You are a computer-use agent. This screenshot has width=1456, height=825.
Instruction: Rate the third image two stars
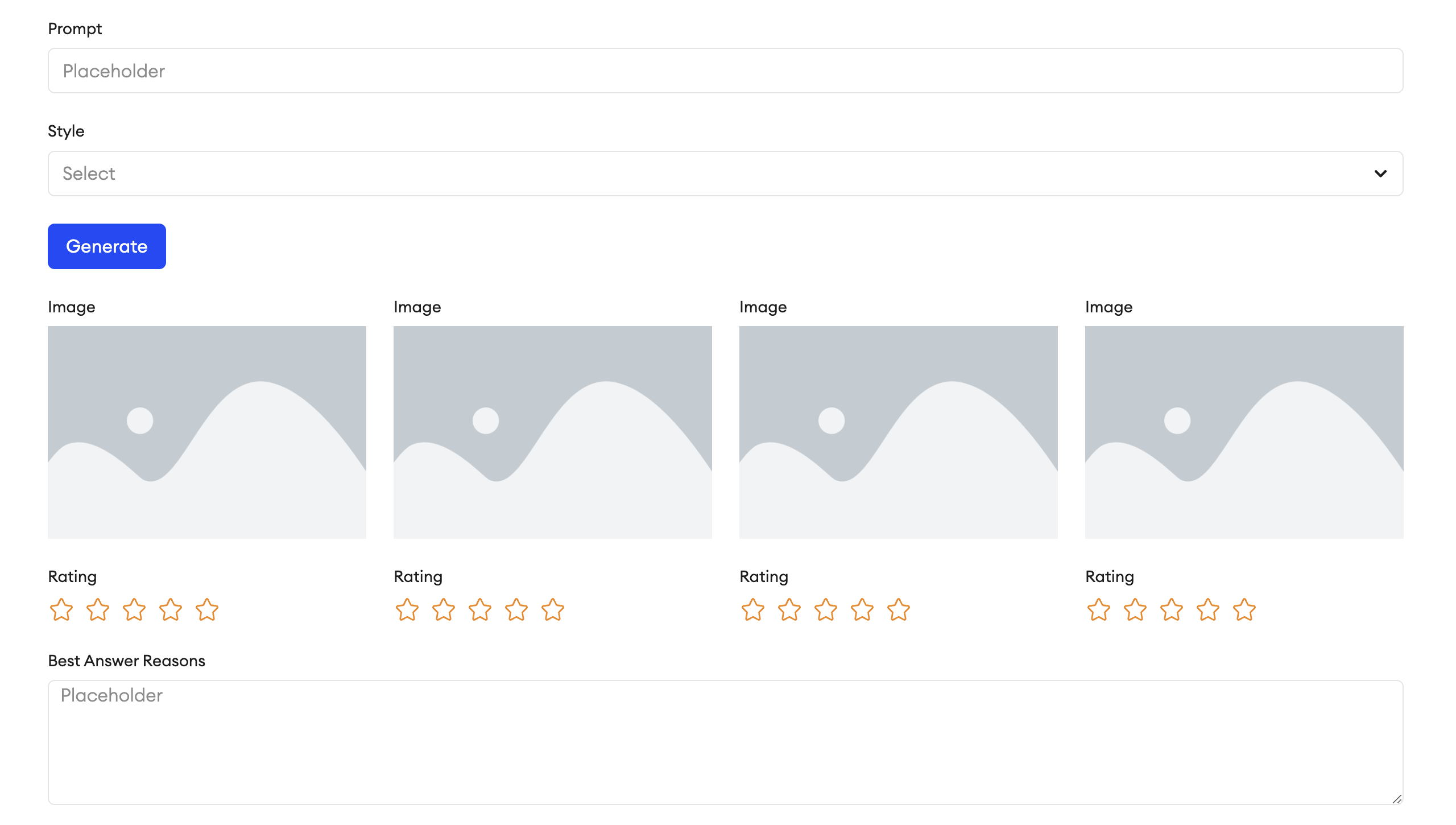[789, 610]
